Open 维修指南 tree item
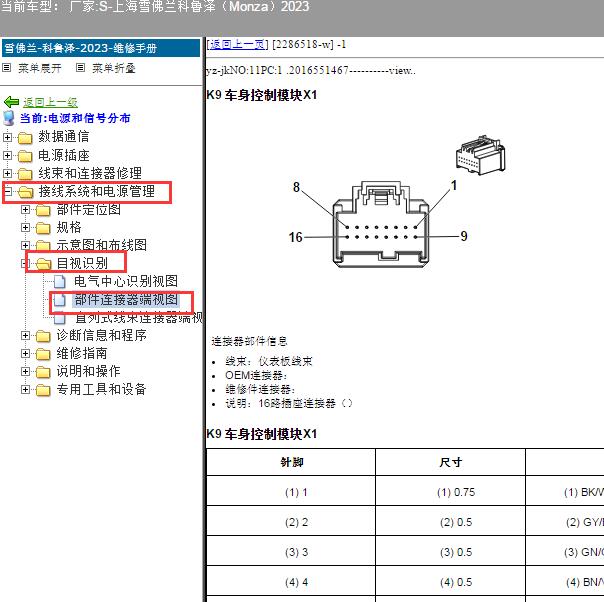604x602 pixels. pos(82,354)
